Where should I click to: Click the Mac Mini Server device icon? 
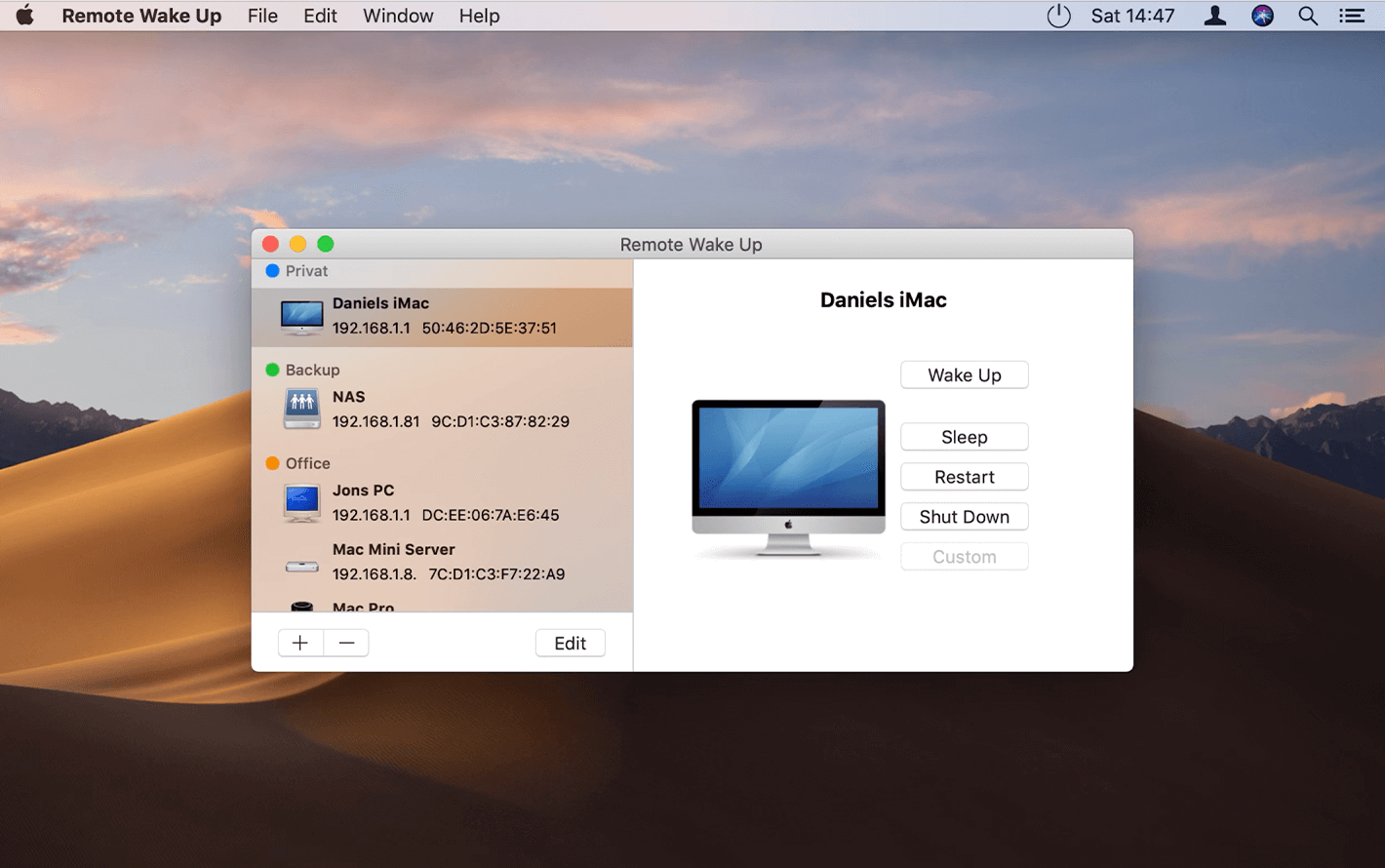(x=301, y=566)
